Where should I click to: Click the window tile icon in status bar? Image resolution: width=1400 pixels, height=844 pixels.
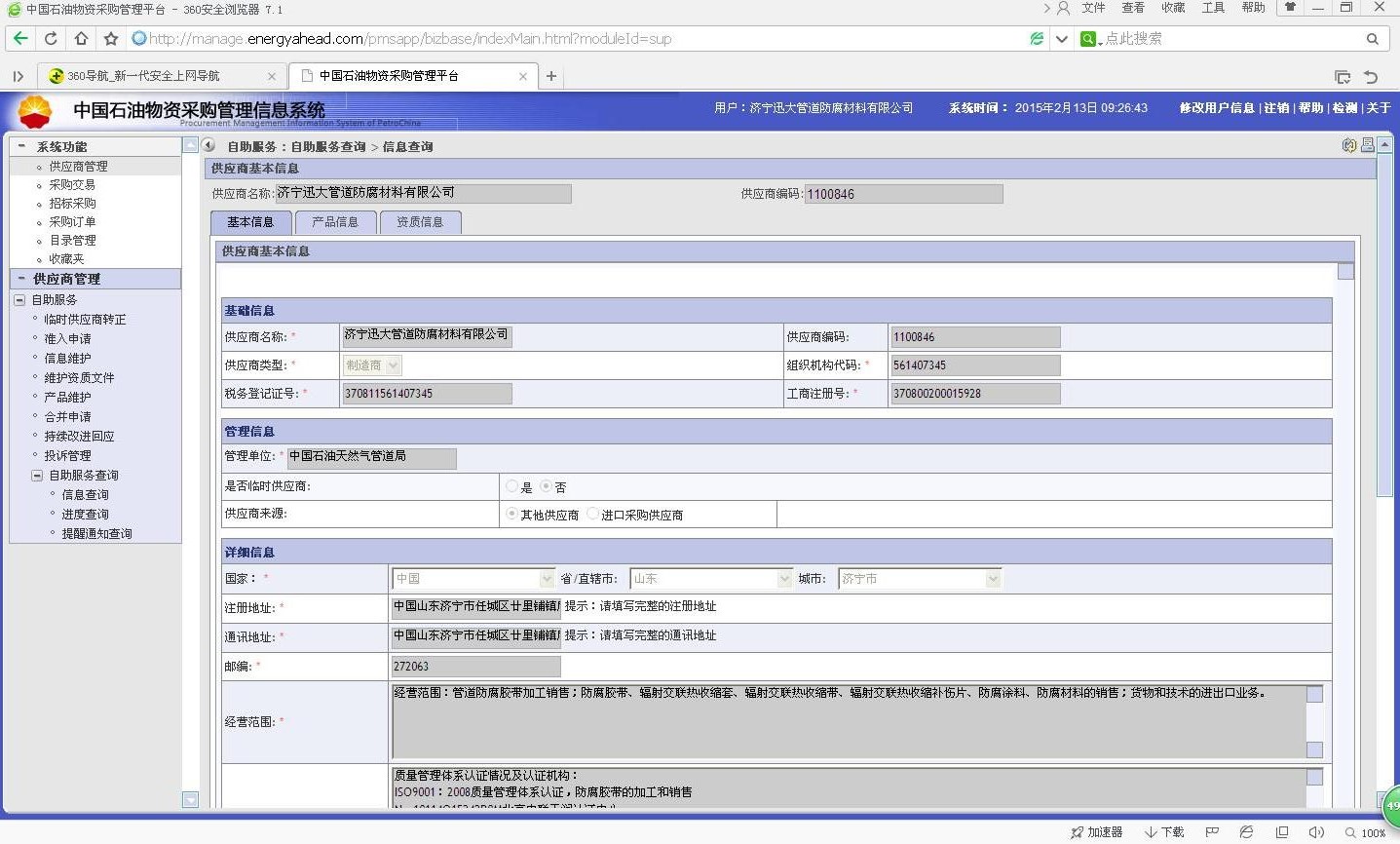1282,832
